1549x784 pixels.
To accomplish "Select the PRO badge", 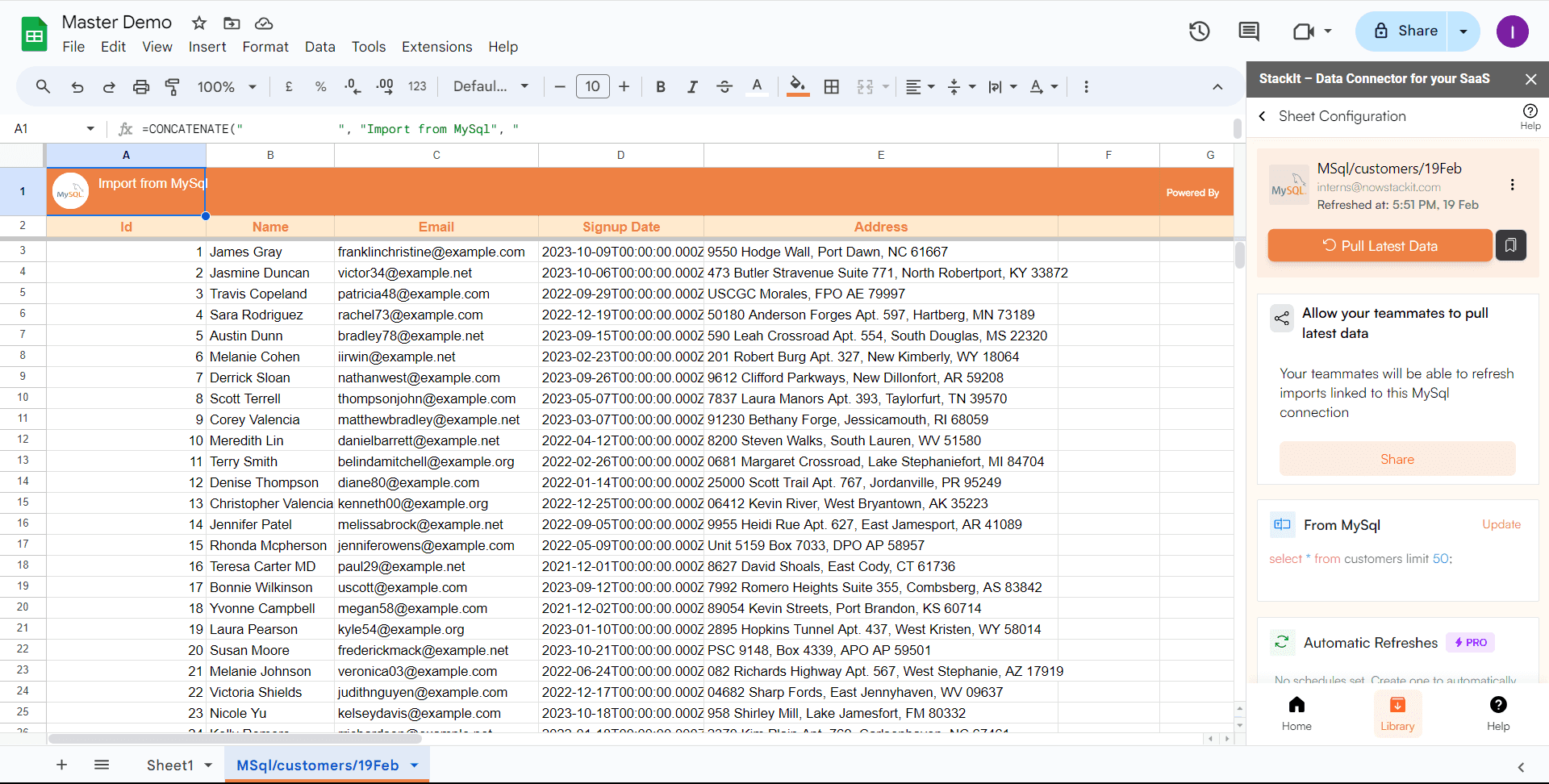I will point(1470,643).
